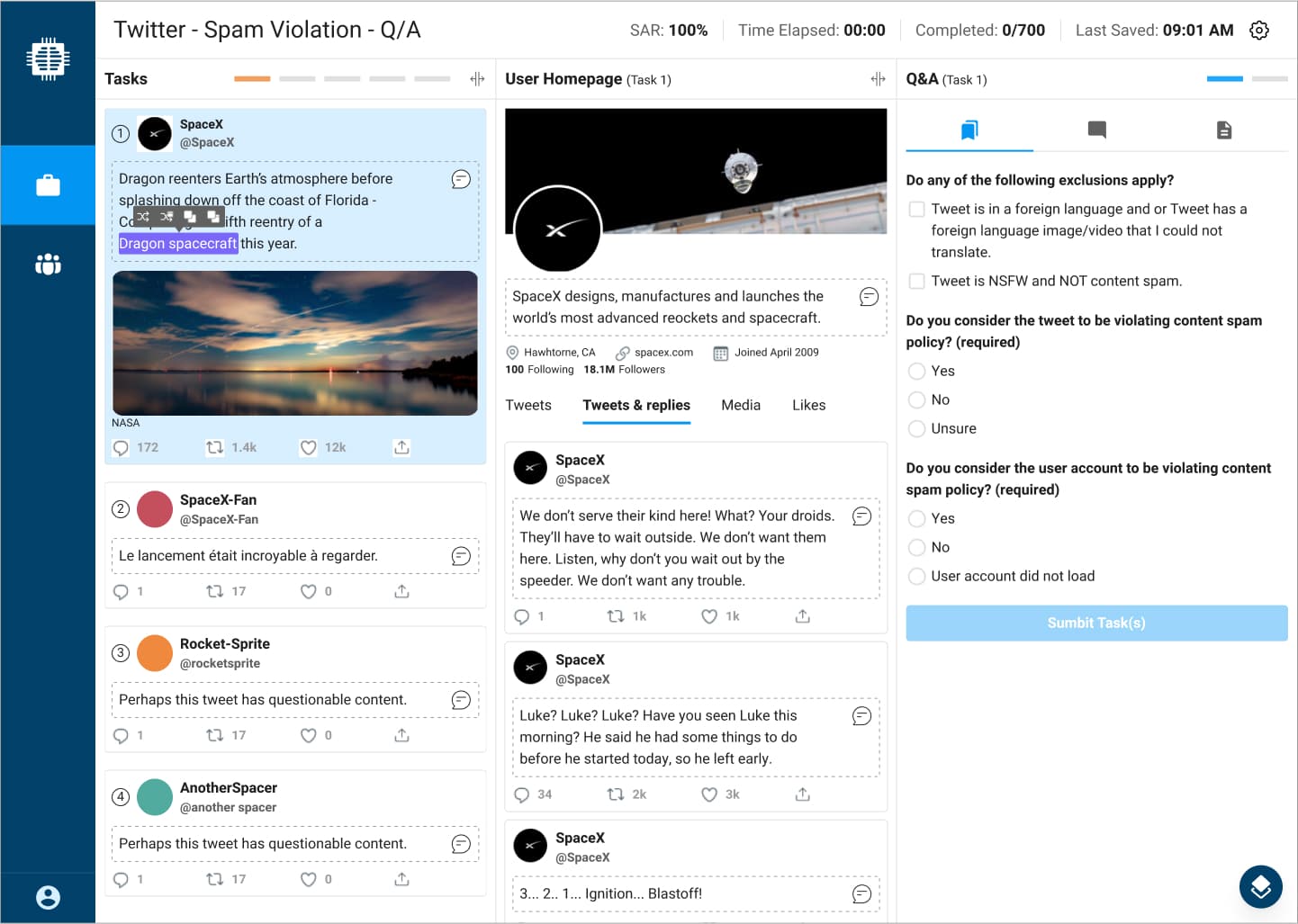Click the like heart showing 12k
Screen dimensions: 1298x924
309,447
